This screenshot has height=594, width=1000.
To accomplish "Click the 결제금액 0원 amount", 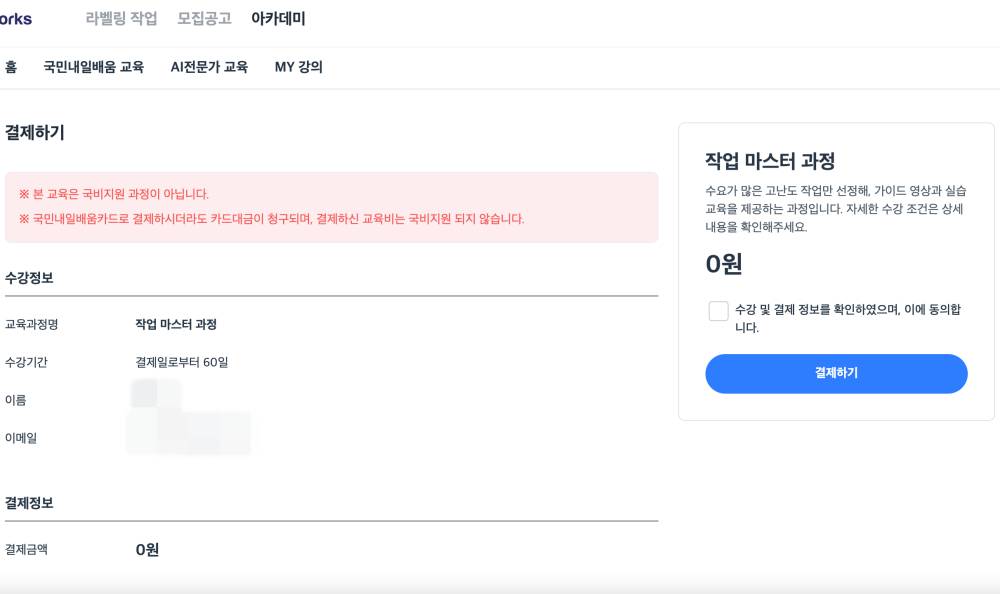I will 146,549.
